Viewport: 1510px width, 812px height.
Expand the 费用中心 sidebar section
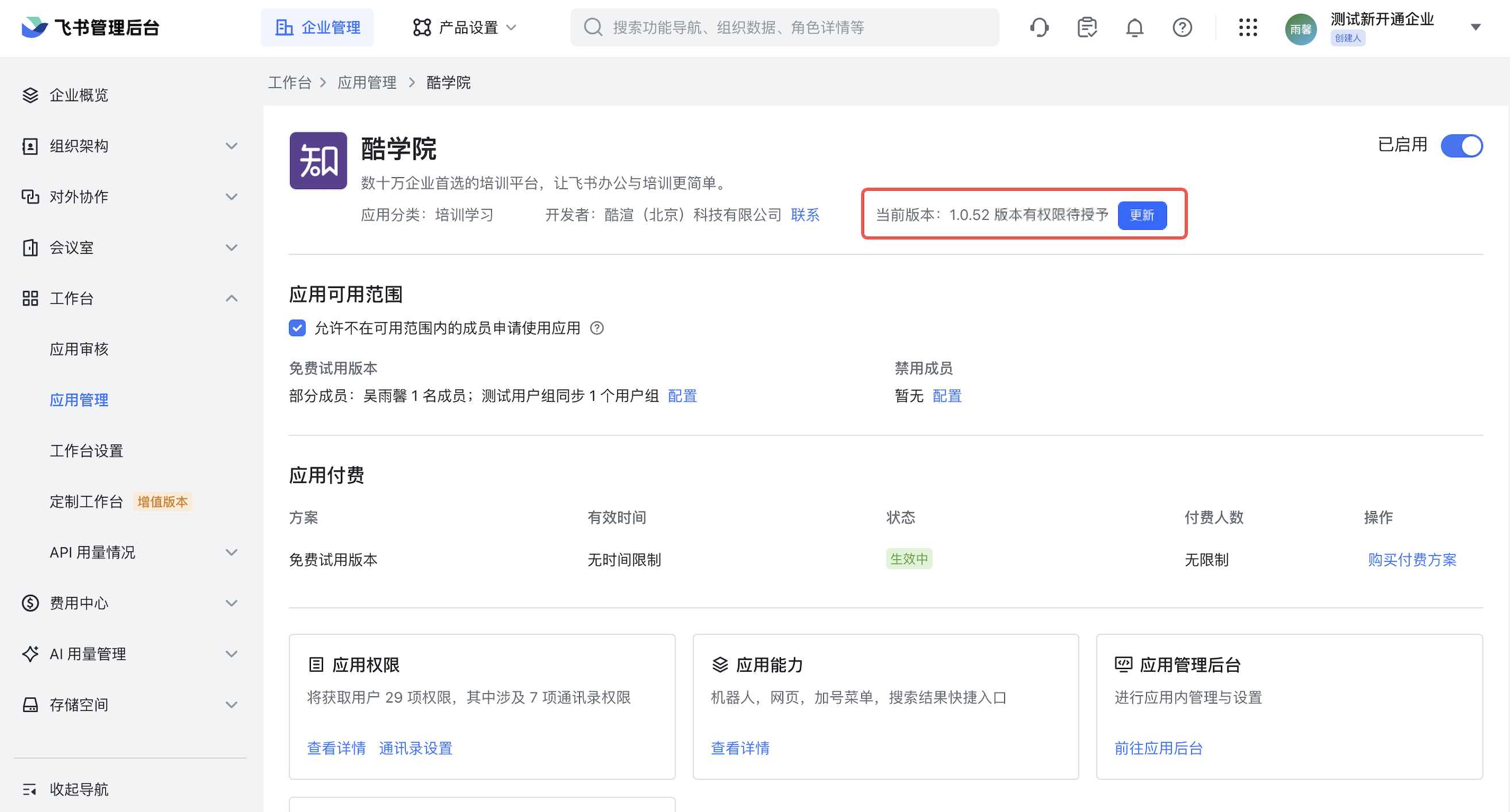coord(232,603)
